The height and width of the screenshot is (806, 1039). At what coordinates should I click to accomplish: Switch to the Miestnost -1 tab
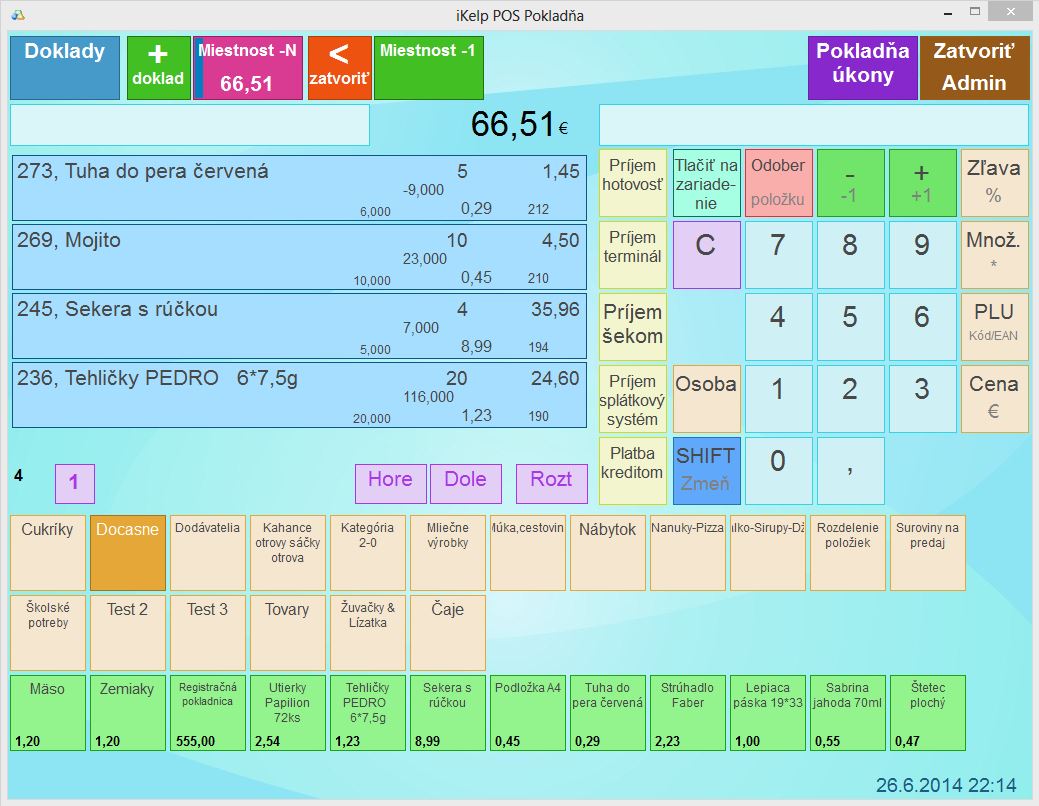coord(428,68)
